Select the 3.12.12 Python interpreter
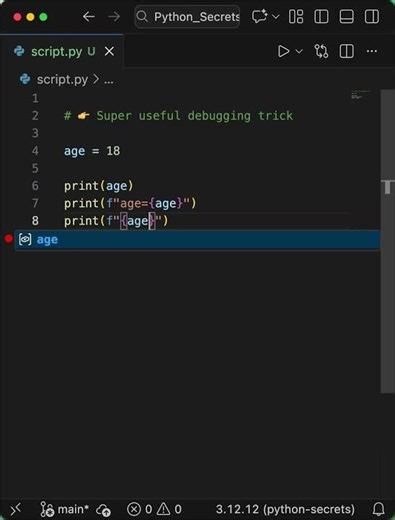 tap(285, 509)
